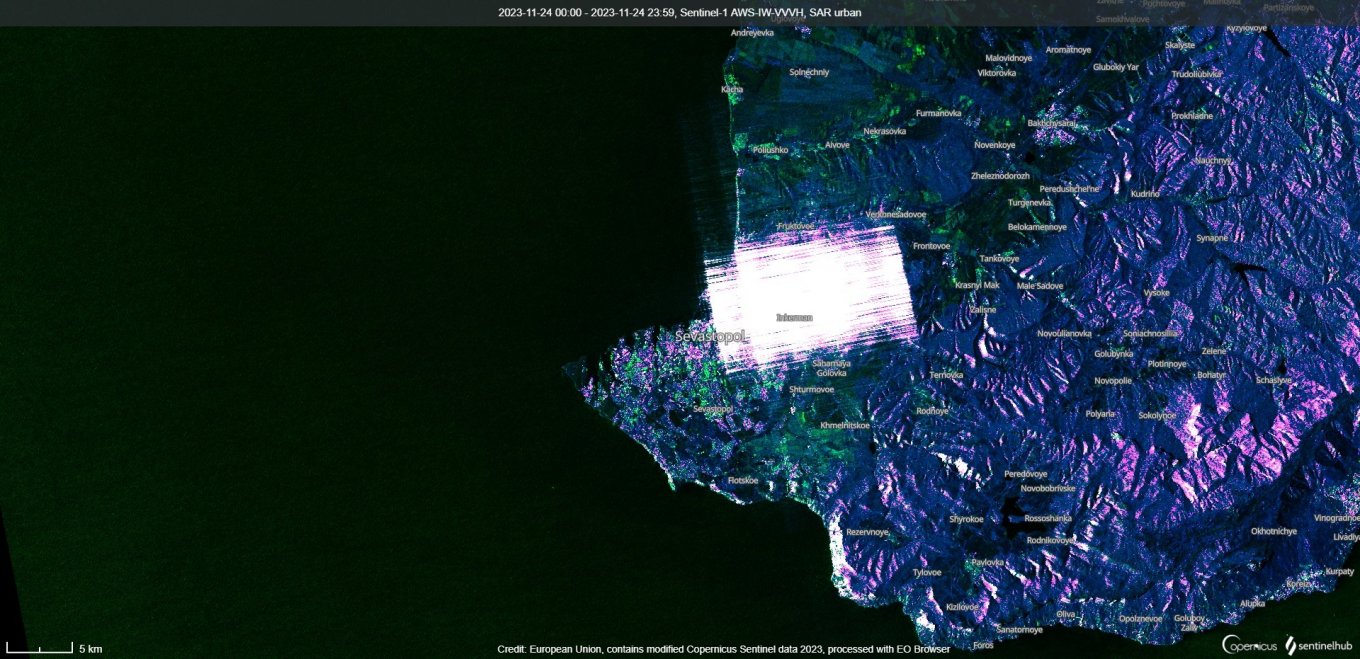Select the Verkhnesadovoe place label
Screen dimensions: 1360x659
point(895,214)
